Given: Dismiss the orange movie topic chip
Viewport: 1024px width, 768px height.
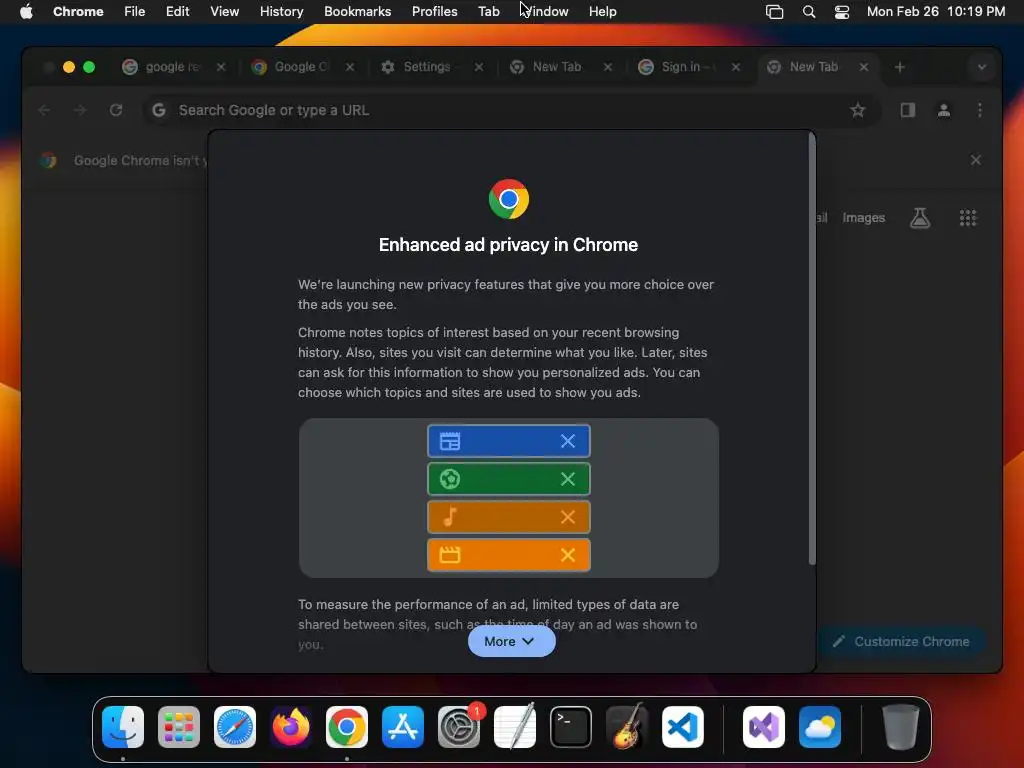Looking at the screenshot, I should 568,555.
